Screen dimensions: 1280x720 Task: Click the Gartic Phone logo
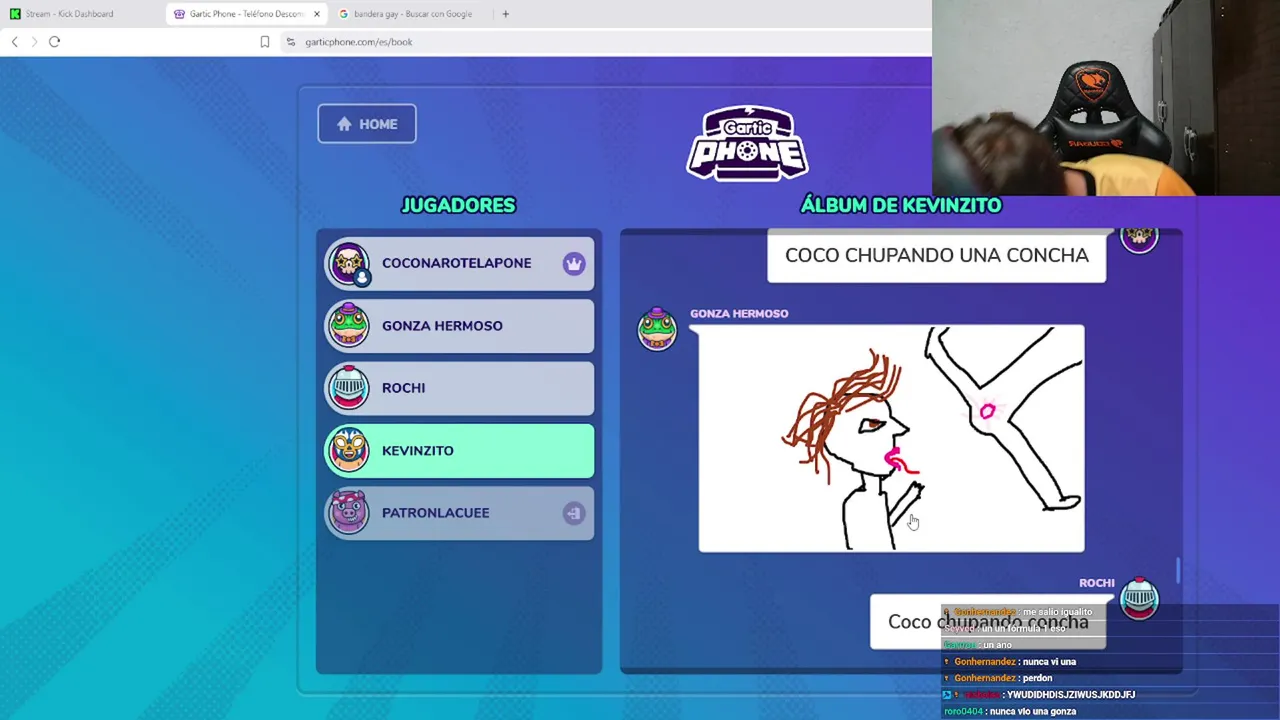pos(748,143)
